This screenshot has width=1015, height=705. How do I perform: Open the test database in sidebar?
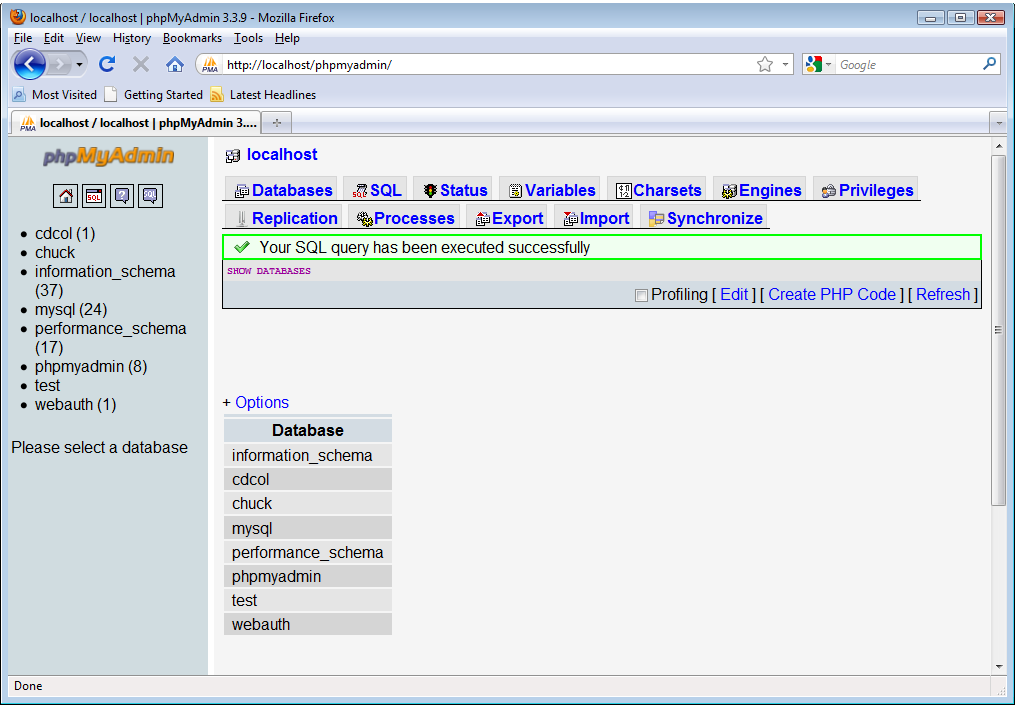[47, 385]
